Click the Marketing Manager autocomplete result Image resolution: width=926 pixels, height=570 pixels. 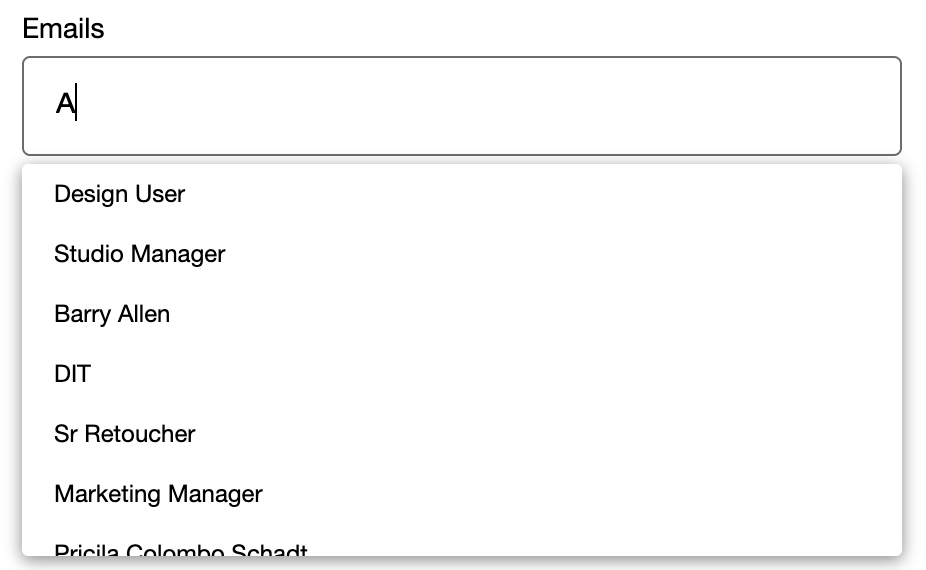pos(462,494)
